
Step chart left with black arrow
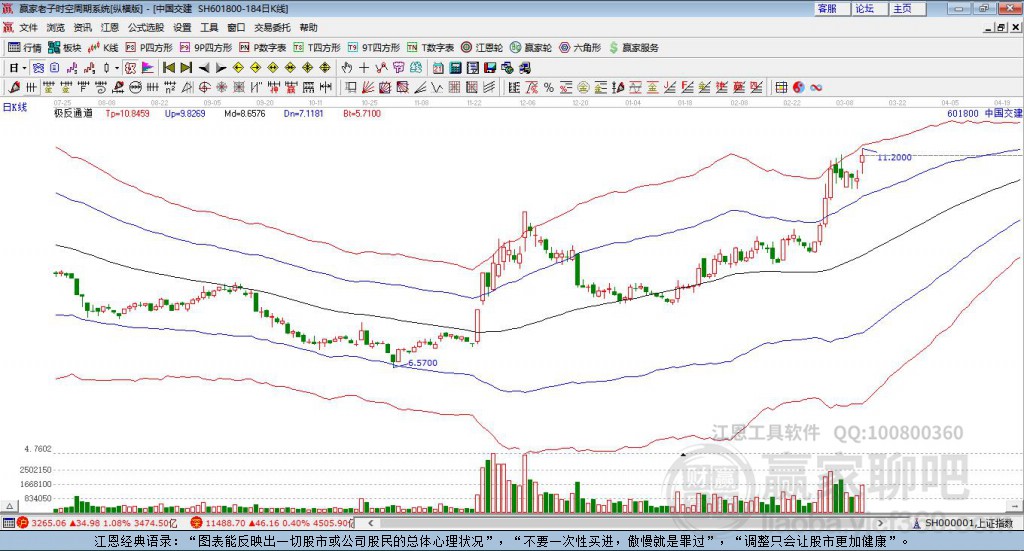point(204,68)
